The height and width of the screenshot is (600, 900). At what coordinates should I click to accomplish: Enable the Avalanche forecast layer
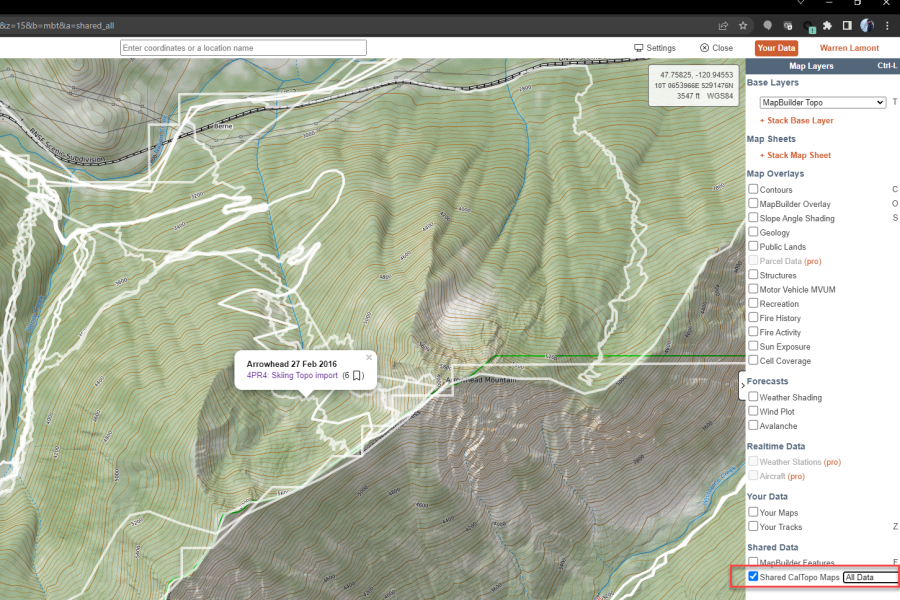tap(753, 425)
